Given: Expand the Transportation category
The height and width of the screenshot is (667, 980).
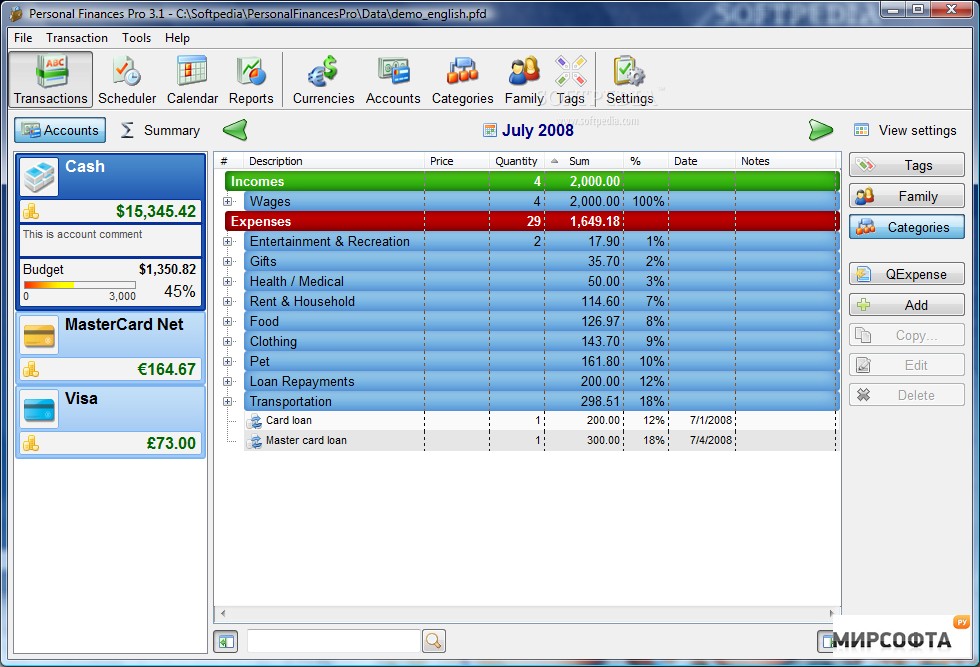Looking at the screenshot, I should tap(228, 401).
